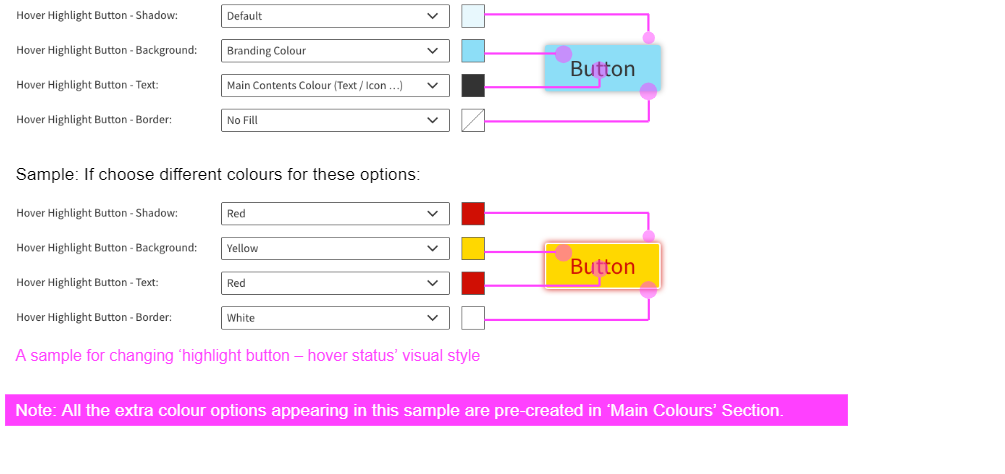Open the Shadow dropdown set to Red
Screen dimensions: 1005x474
point(335,214)
